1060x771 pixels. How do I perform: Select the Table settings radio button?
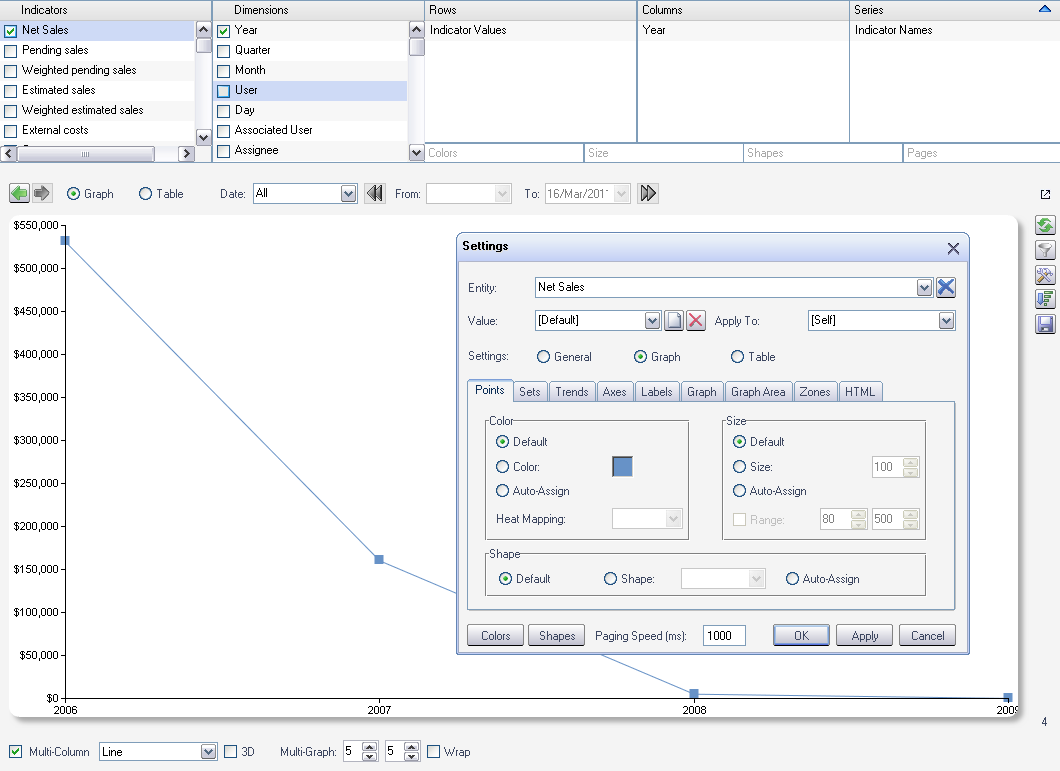(x=738, y=356)
